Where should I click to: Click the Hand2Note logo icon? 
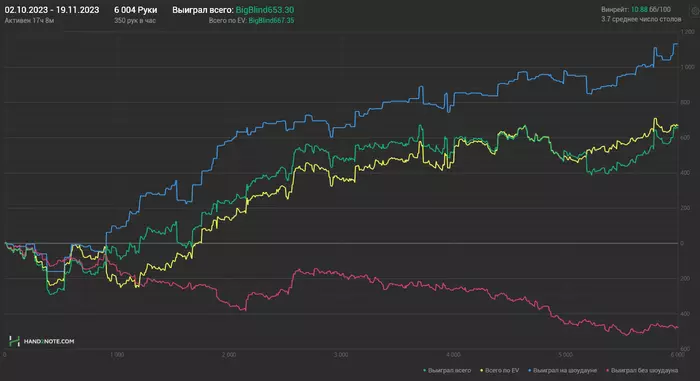coord(14,341)
